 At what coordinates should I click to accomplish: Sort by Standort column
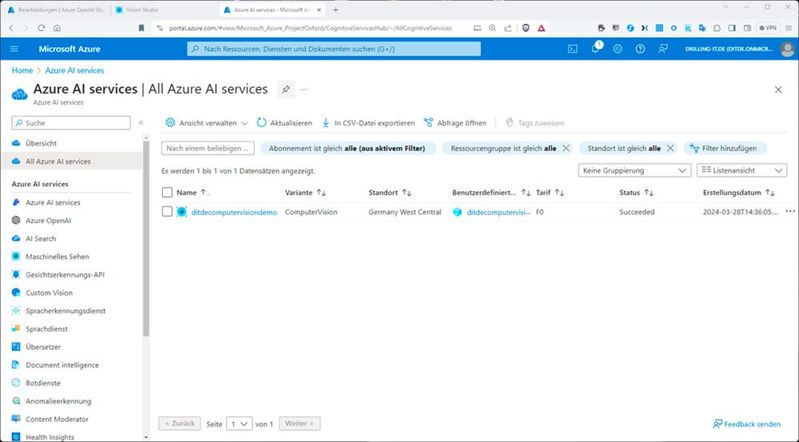[x=390, y=192]
